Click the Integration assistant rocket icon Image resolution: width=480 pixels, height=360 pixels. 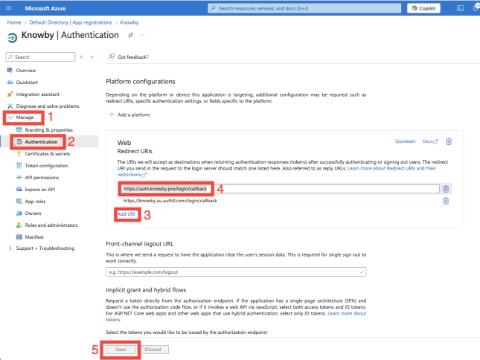10,94
